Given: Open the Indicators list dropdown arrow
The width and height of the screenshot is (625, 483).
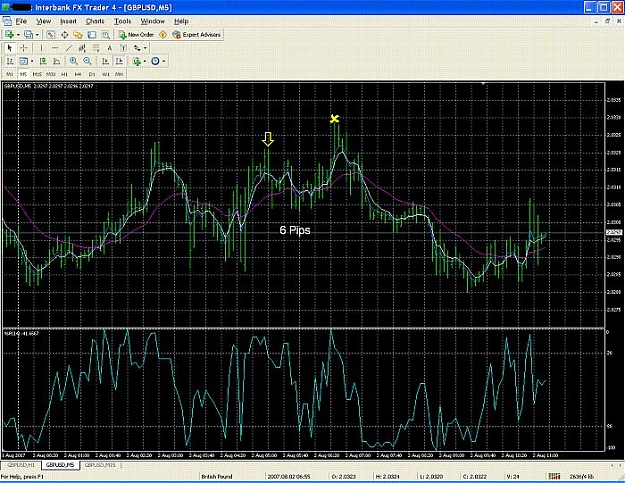Looking at the screenshot, I should [x=145, y=61].
